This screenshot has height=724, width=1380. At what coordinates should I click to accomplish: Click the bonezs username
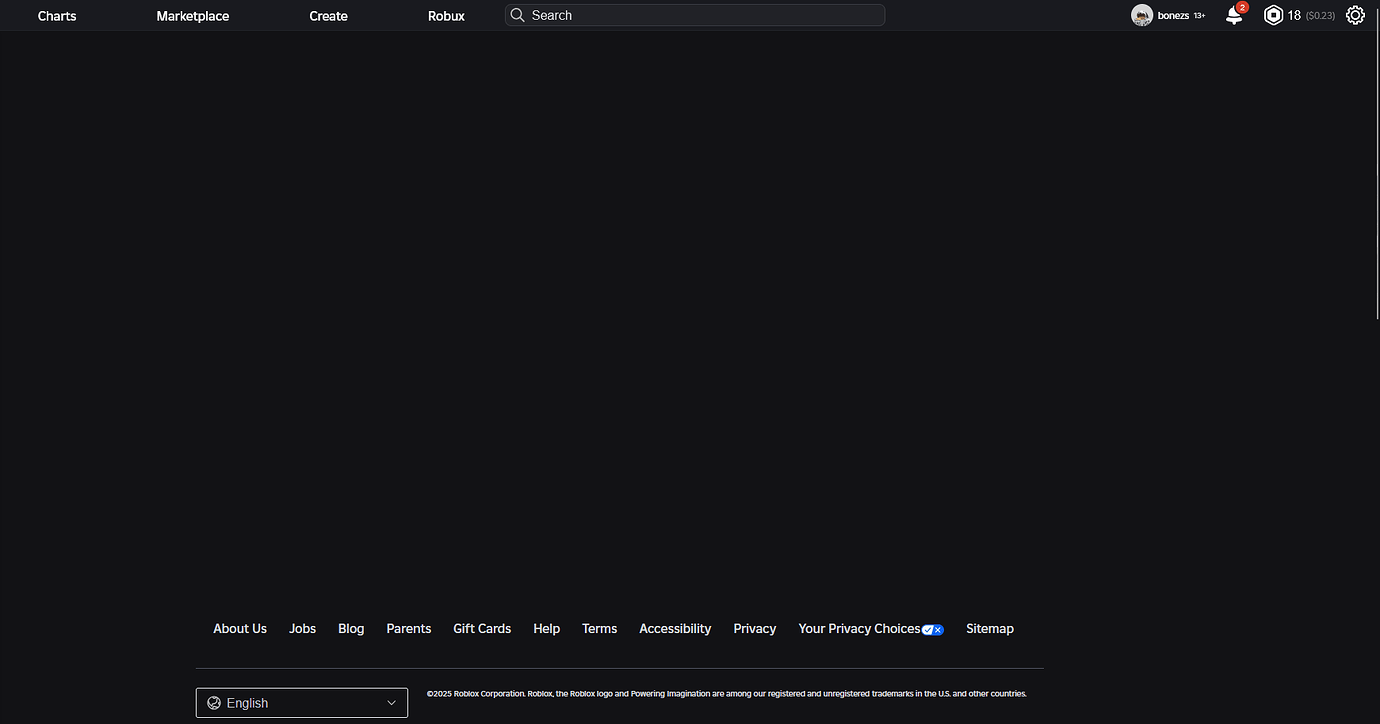click(x=1173, y=16)
